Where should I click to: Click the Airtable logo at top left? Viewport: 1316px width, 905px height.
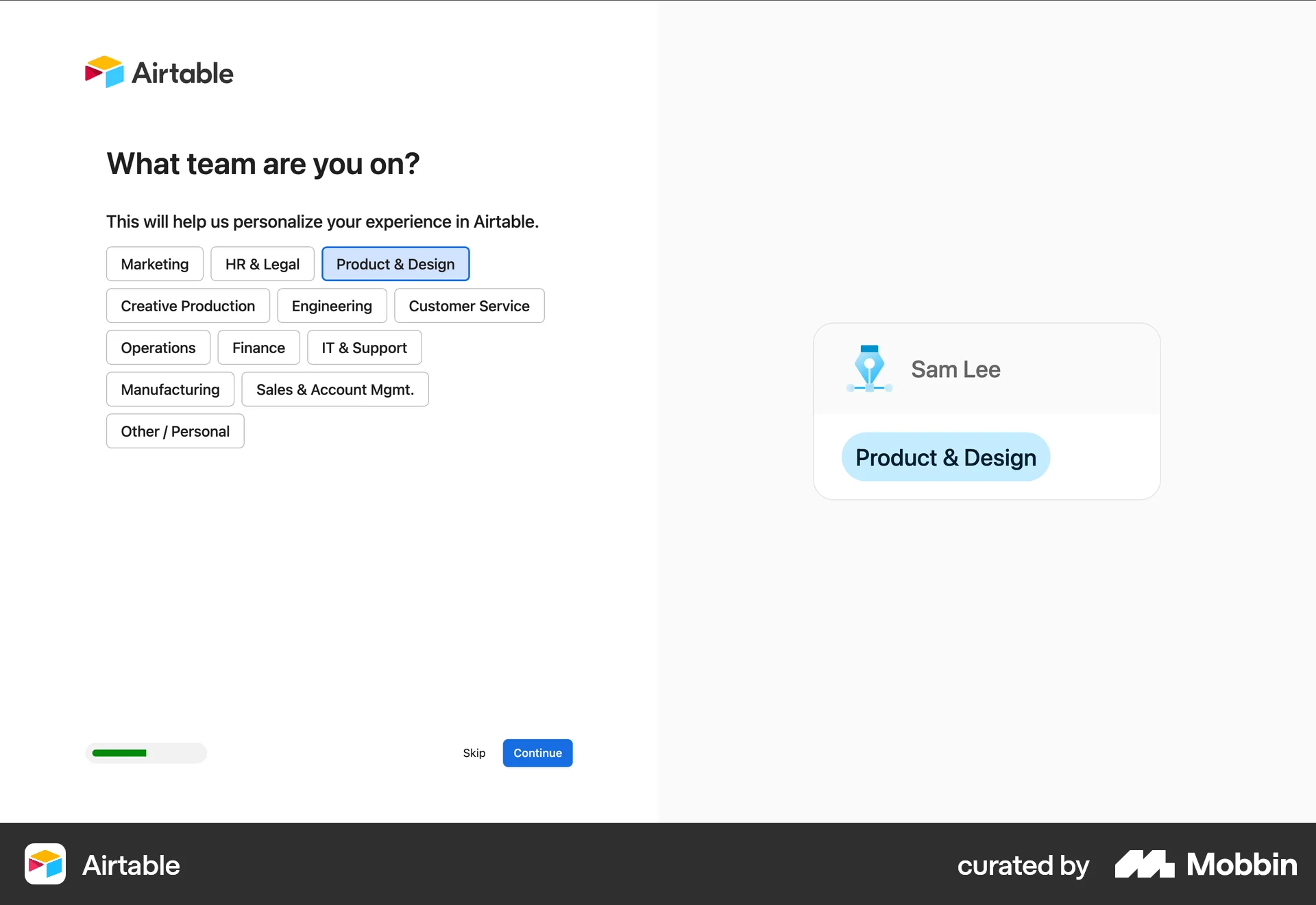(x=159, y=72)
